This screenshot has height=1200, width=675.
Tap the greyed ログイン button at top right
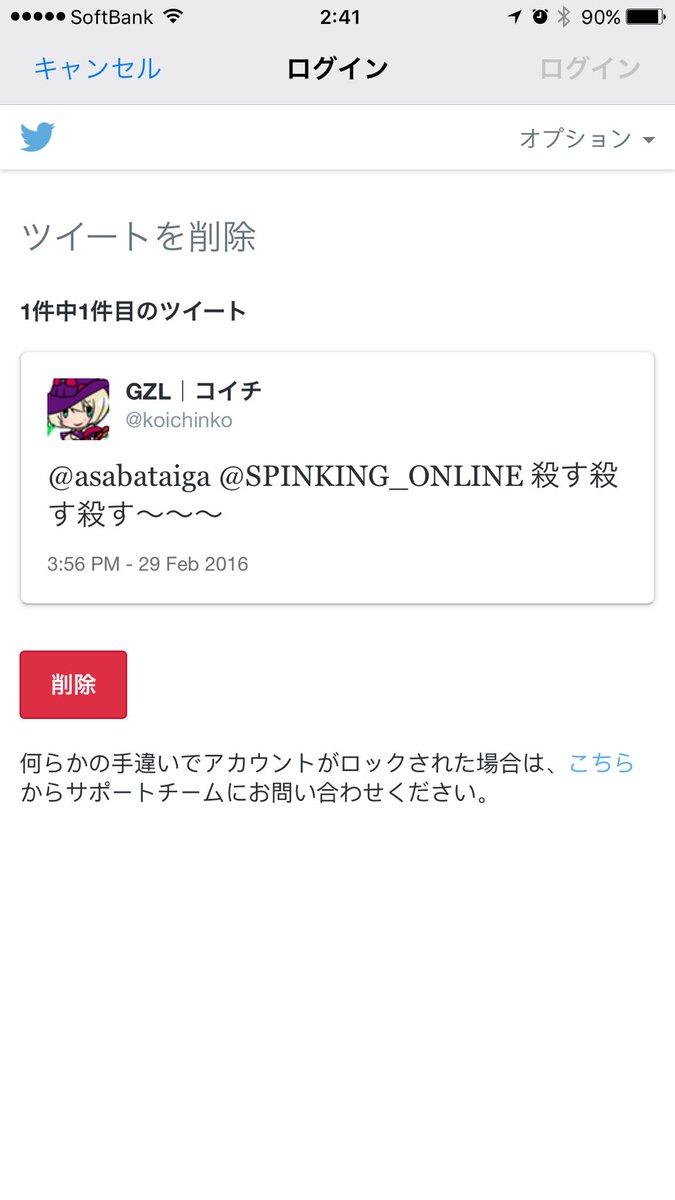[x=590, y=68]
